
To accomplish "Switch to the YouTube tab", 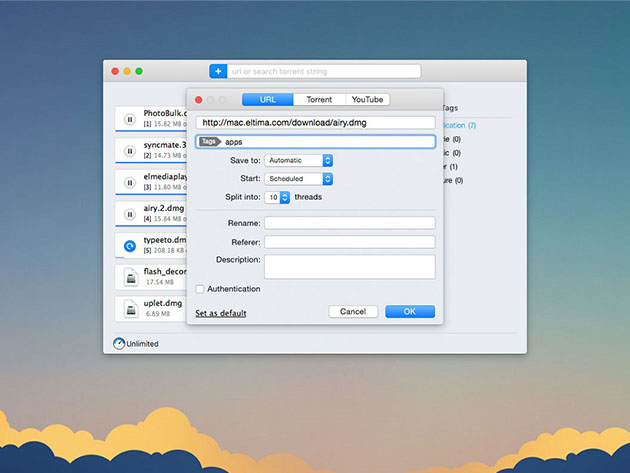I will tap(367, 100).
